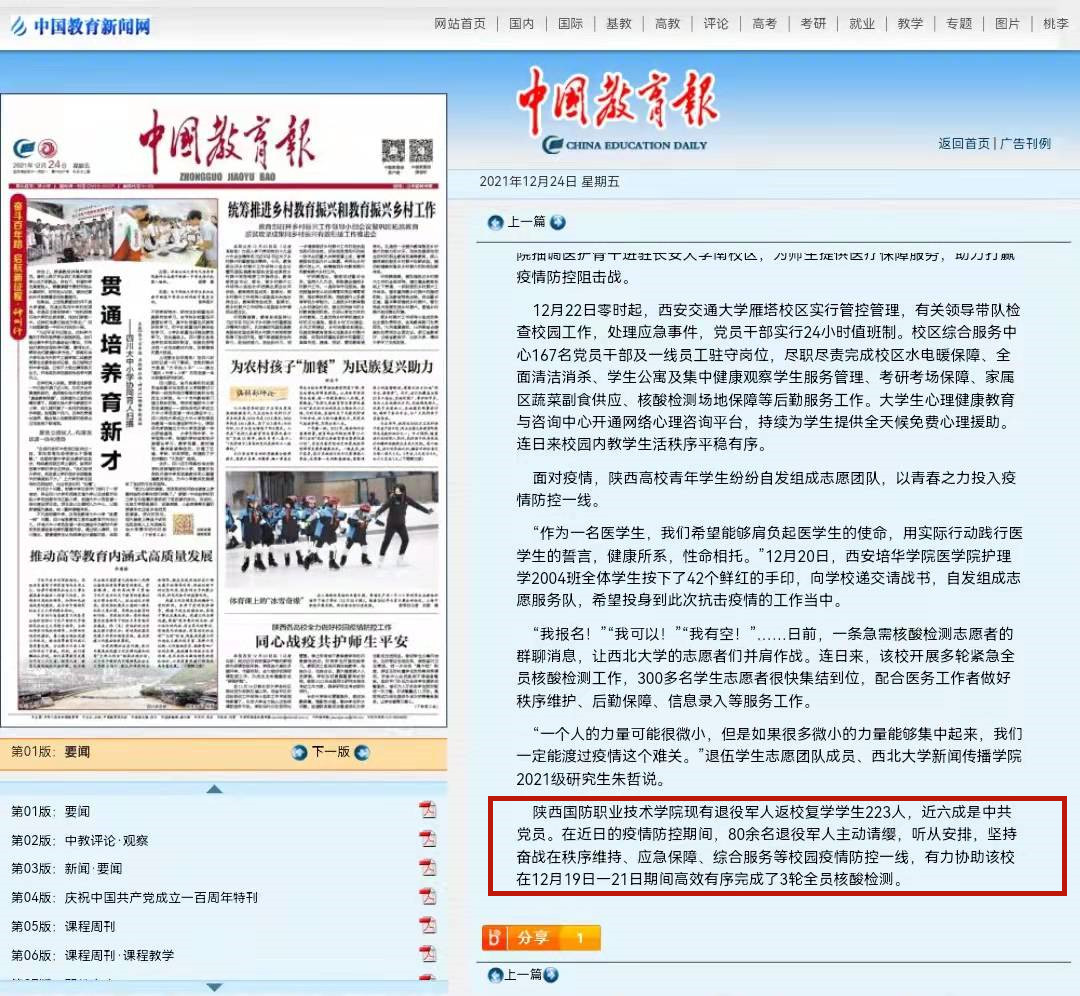Select 国际 in the top navigation bar
1080x996 pixels.
click(x=570, y=24)
